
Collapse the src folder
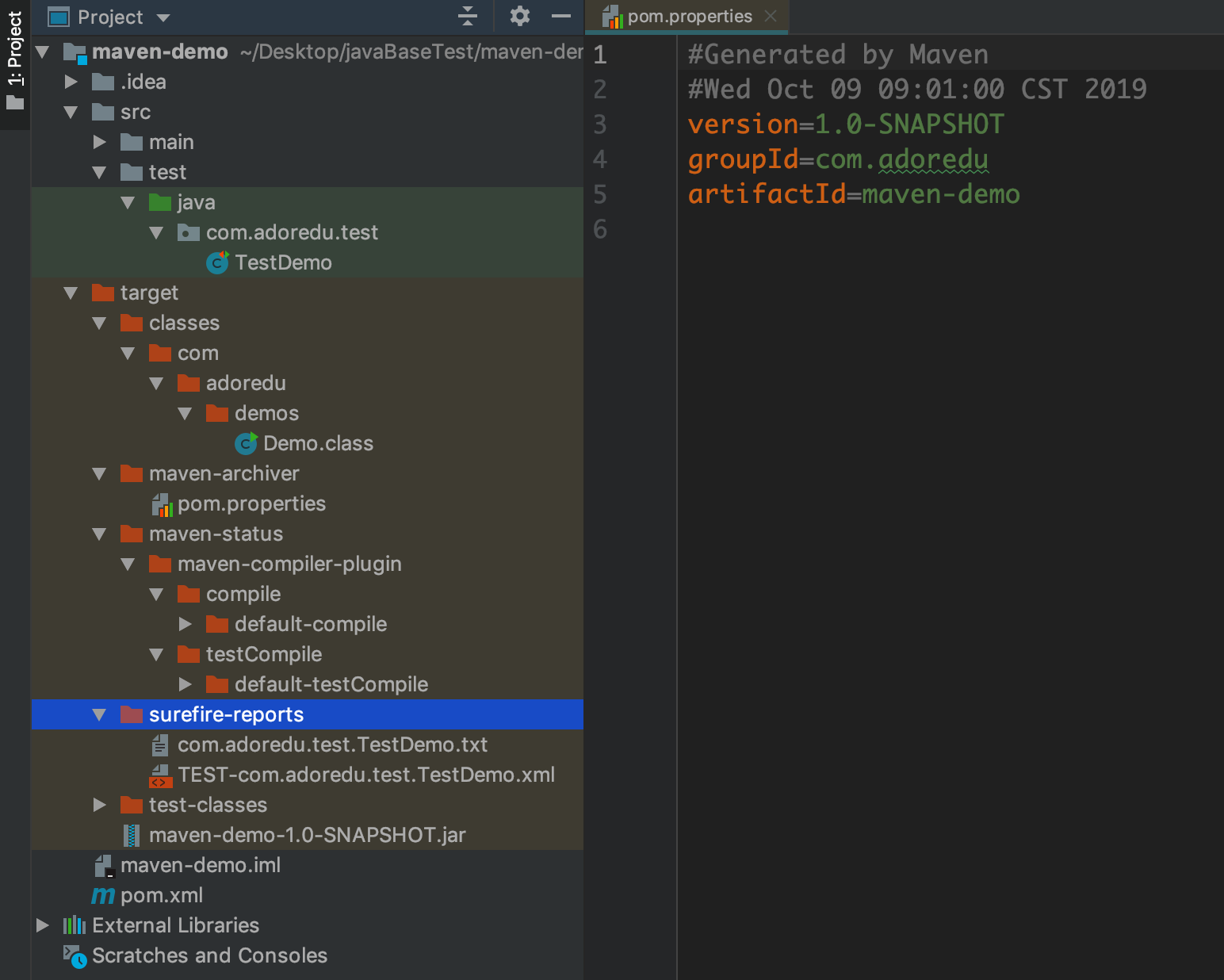click(x=71, y=113)
